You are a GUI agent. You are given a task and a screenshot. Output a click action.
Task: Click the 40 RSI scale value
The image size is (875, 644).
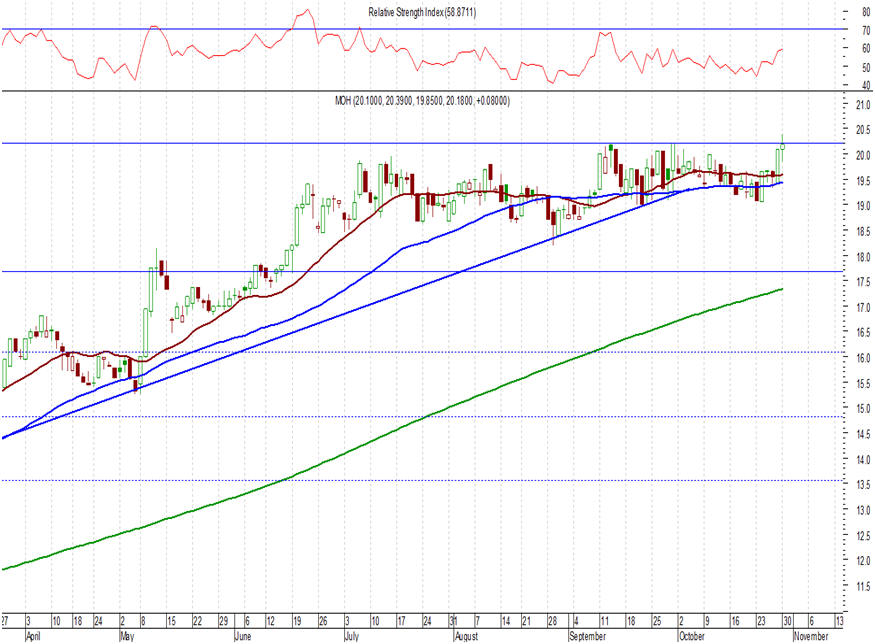[866, 86]
